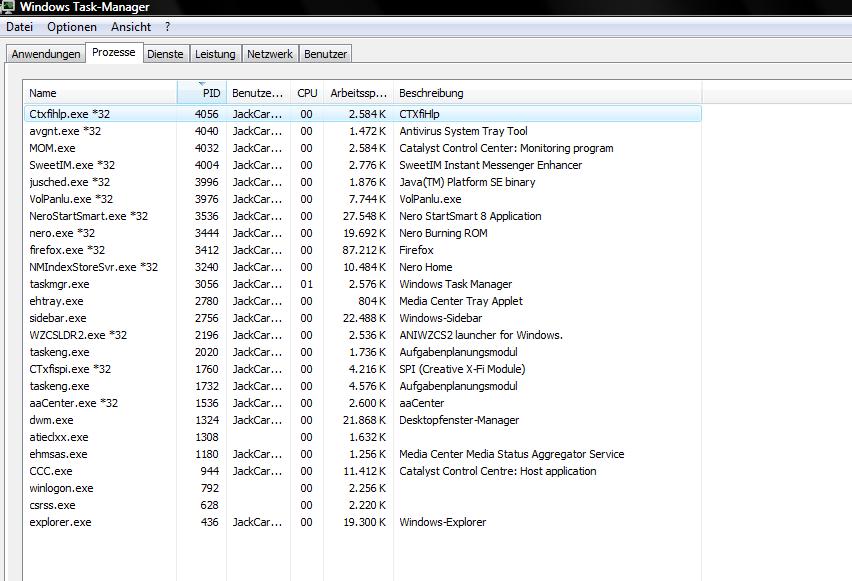Select the CCC.exe process

tap(362, 471)
